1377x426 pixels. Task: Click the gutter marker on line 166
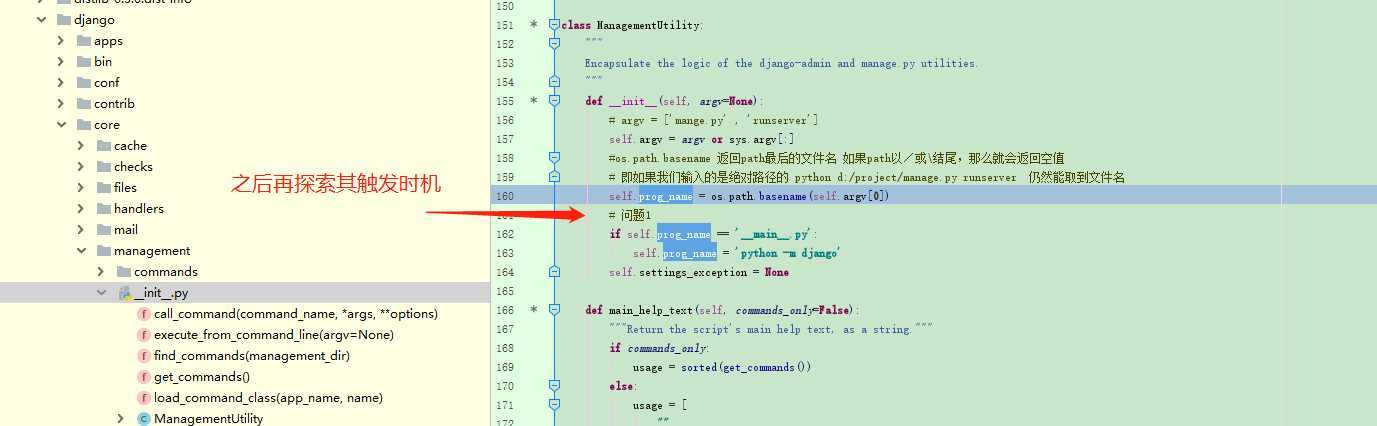[x=533, y=309]
